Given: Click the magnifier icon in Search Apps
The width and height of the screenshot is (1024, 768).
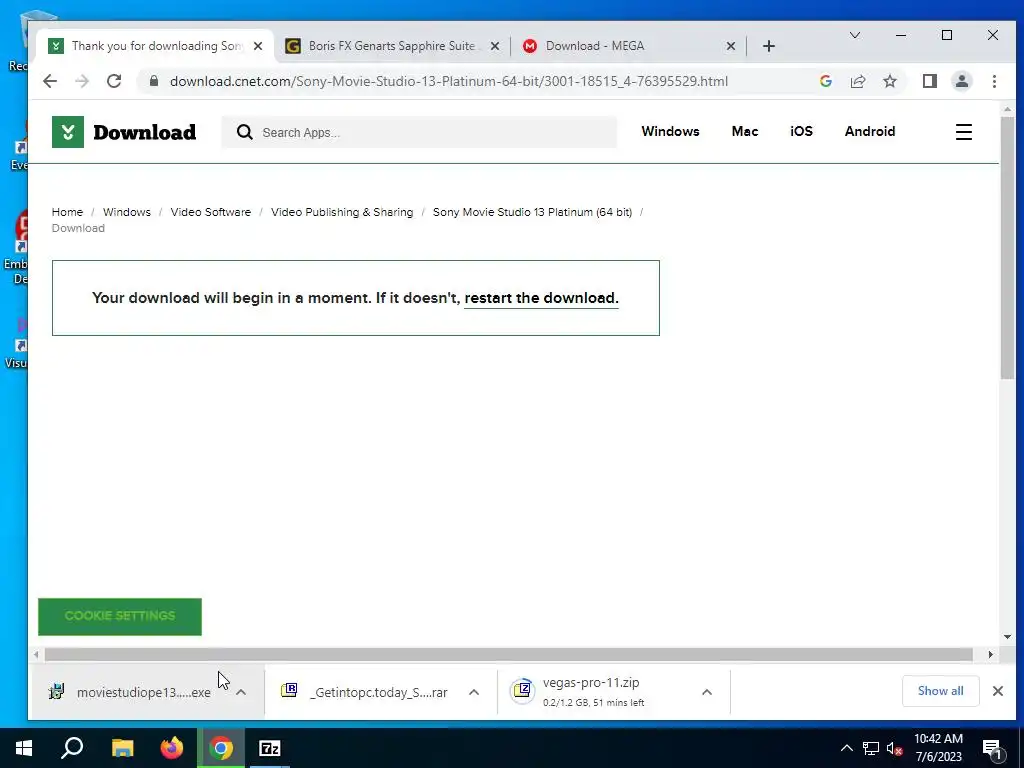Looking at the screenshot, I should (x=244, y=132).
